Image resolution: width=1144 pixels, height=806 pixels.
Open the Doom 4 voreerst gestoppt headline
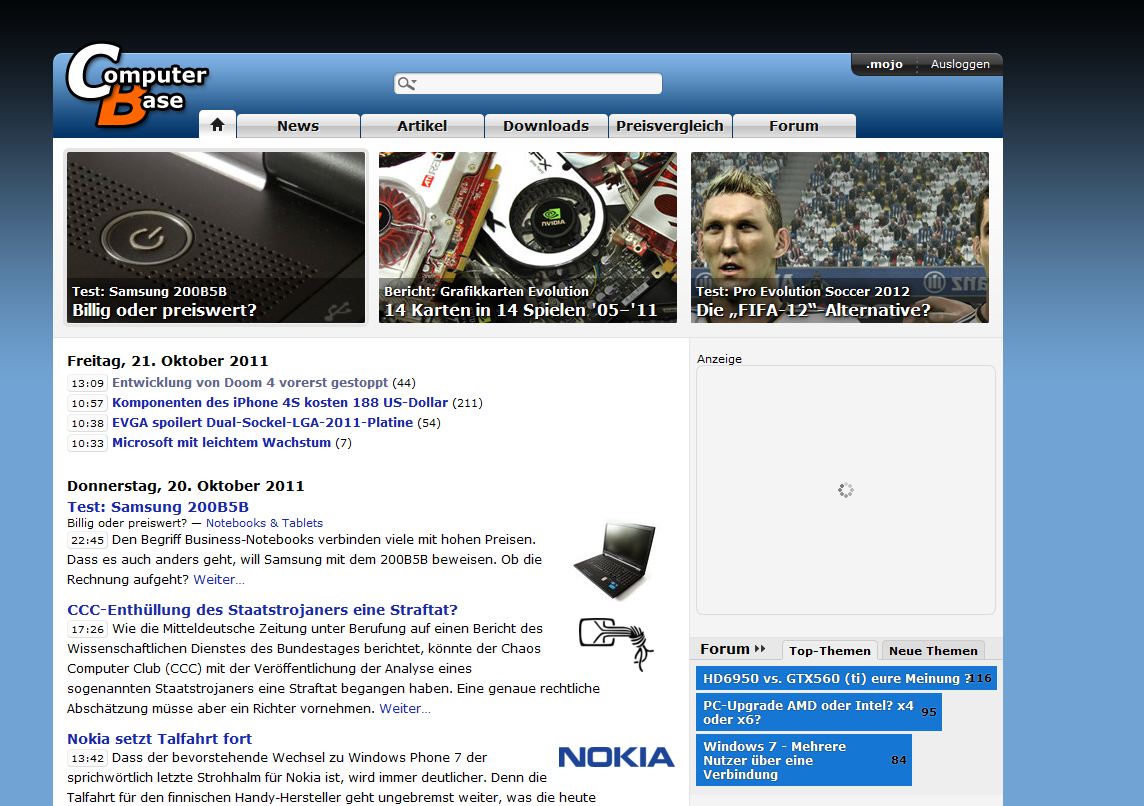[250, 383]
